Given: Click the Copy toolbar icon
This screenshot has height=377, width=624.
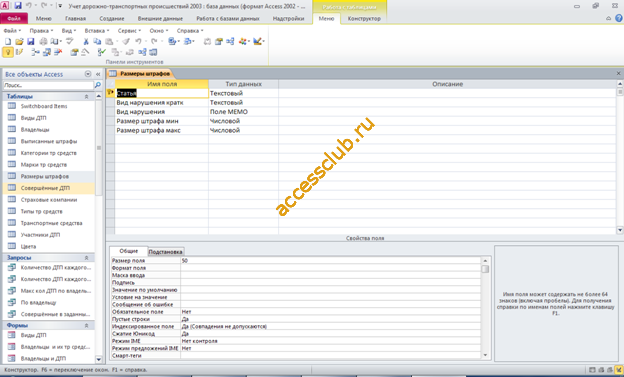Looking at the screenshot, I should coord(97,41).
